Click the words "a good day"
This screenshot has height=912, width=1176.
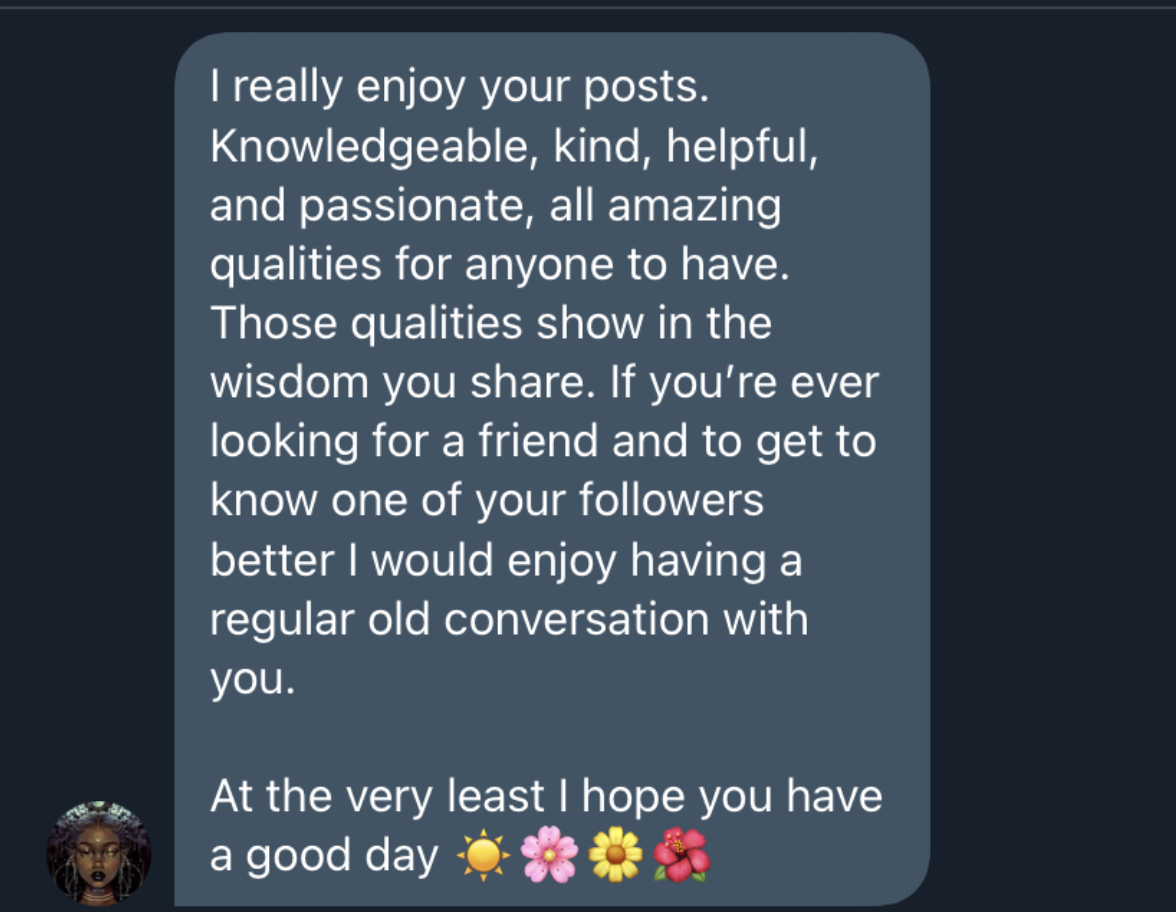pos(324,857)
